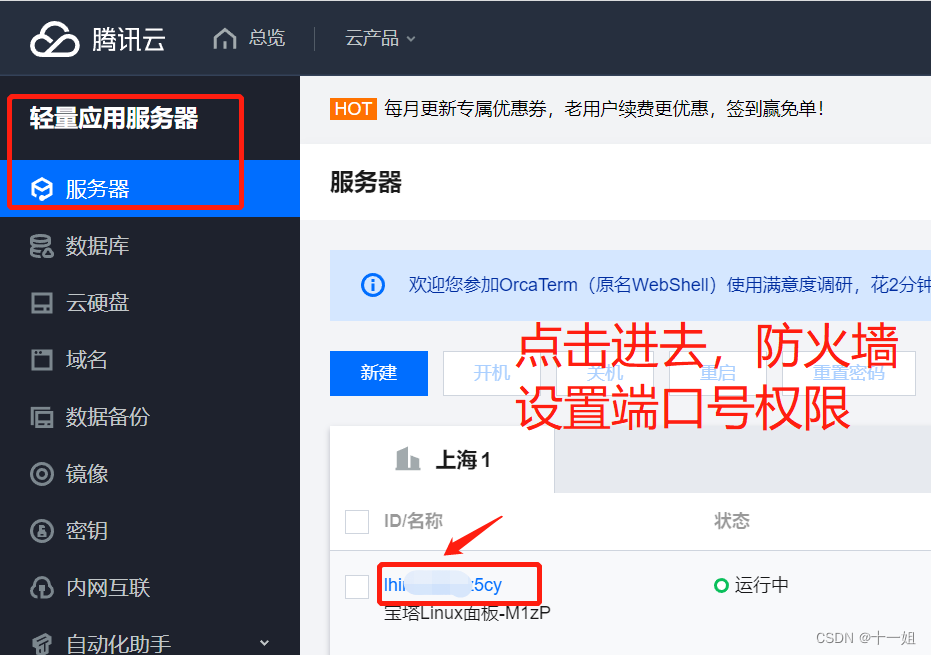Open 云硬盘 in the sidebar
931x655 pixels.
[97, 303]
